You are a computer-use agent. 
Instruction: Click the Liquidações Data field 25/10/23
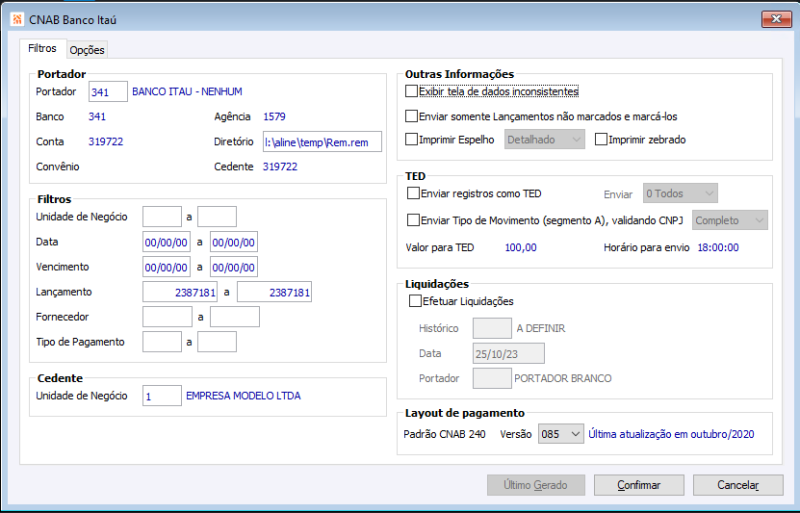(509, 353)
